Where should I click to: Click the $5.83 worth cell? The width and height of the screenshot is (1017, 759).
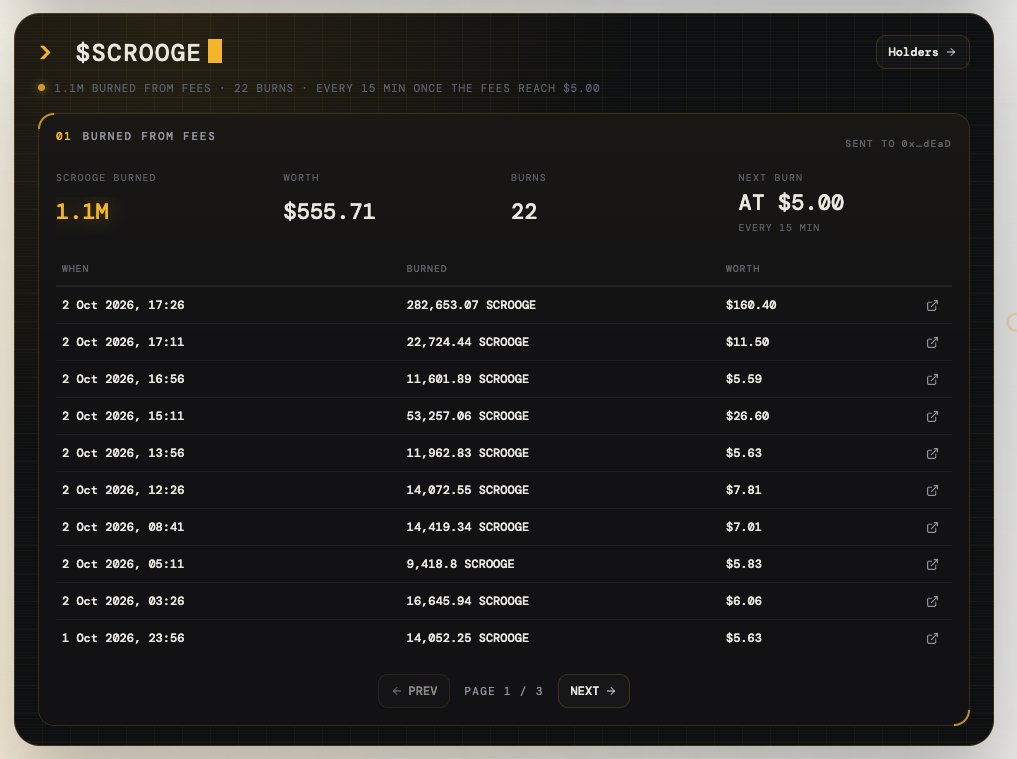pyautogui.click(x=744, y=564)
